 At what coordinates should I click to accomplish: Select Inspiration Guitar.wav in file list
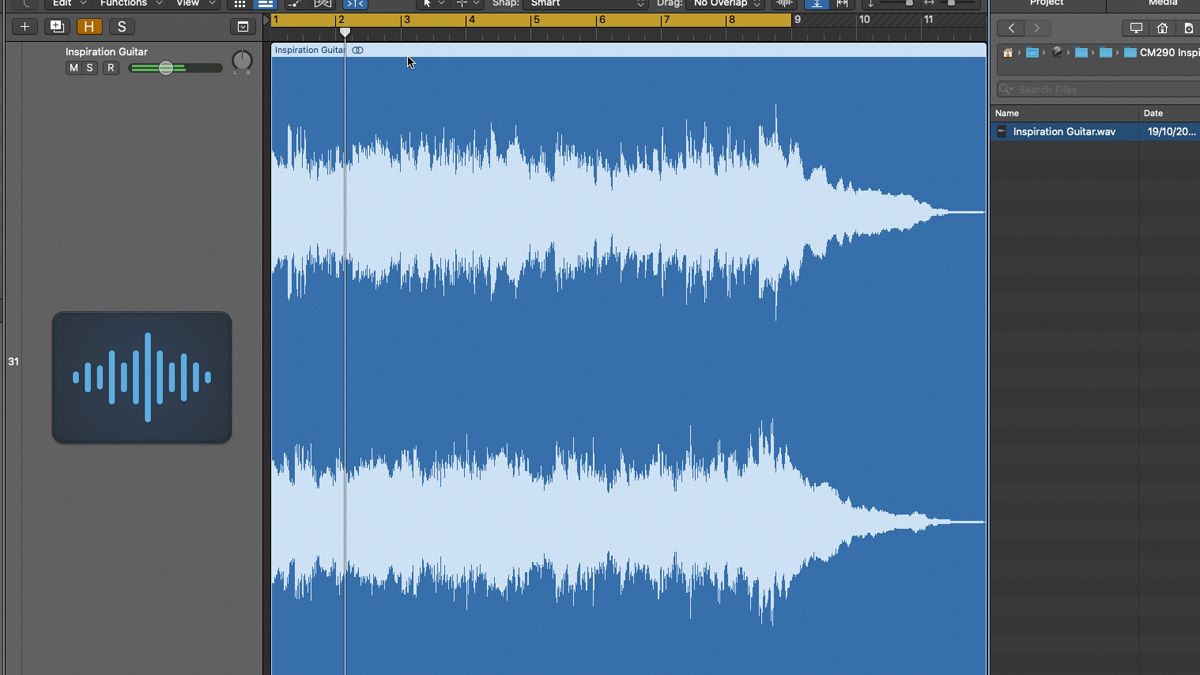(1065, 131)
